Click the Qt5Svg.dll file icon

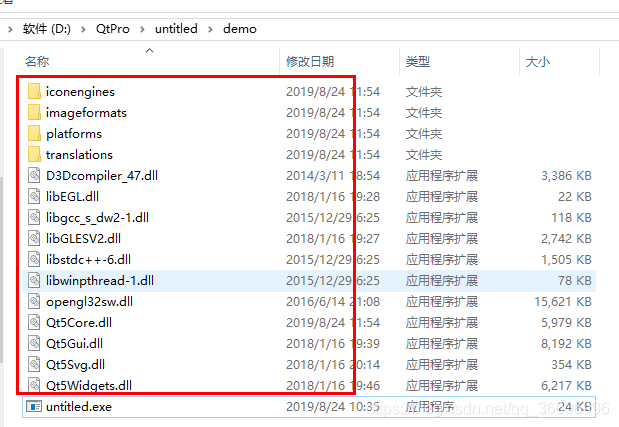pos(34,364)
